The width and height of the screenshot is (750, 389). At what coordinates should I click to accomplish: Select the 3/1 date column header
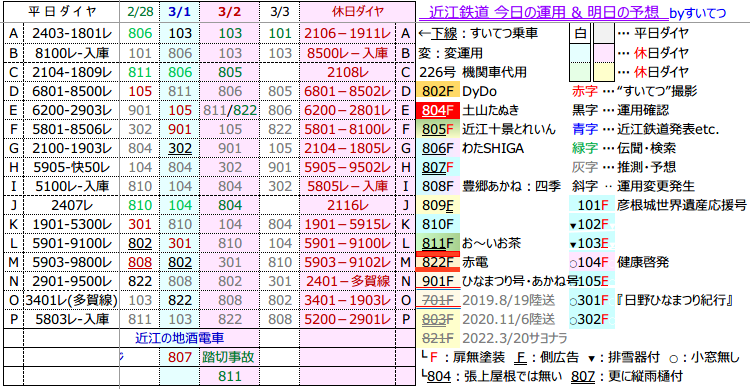click(x=180, y=12)
